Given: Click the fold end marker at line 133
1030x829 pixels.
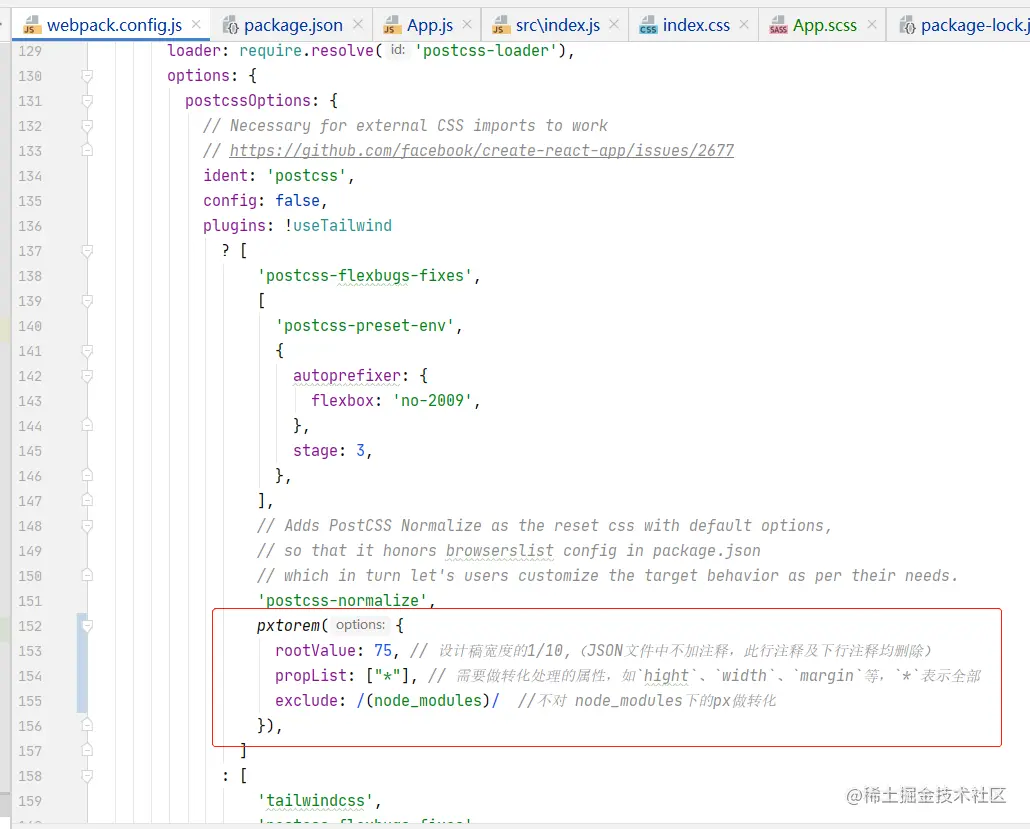Looking at the screenshot, I should click(87, 150).
